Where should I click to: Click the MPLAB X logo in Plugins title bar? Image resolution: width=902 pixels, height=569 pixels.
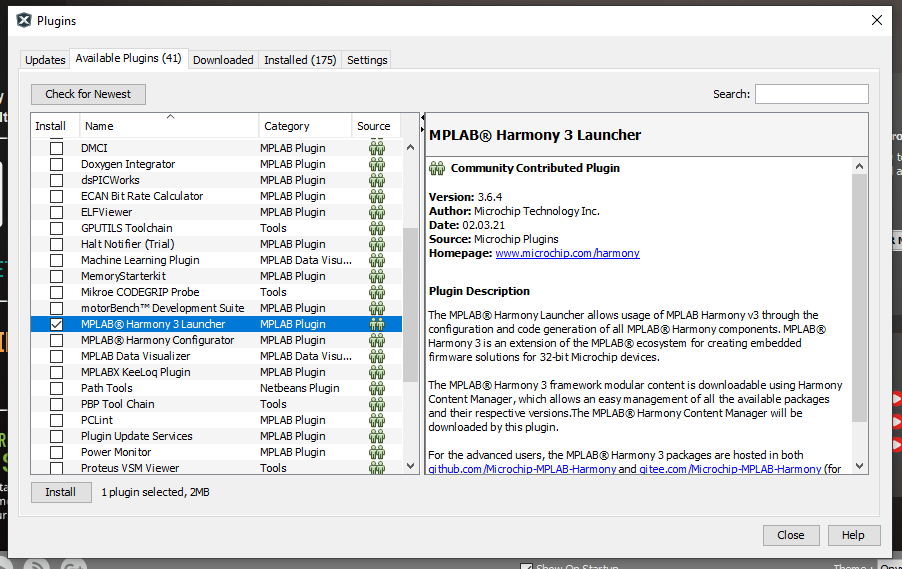coord(24,21)
